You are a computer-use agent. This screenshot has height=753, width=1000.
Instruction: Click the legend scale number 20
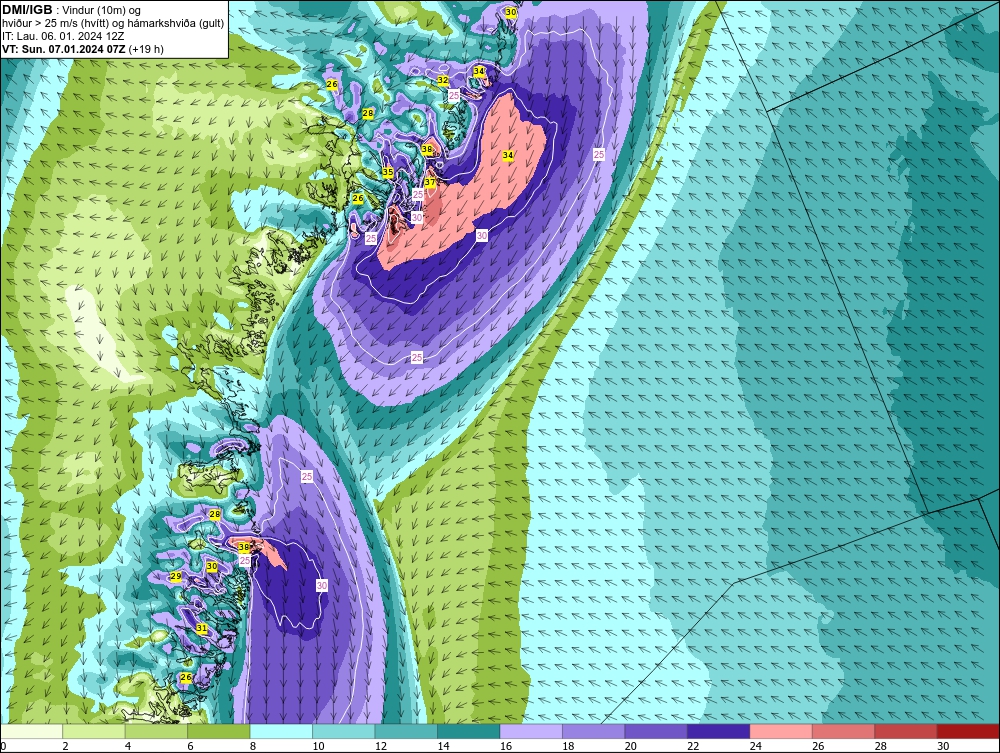click(x=631, y=746)
